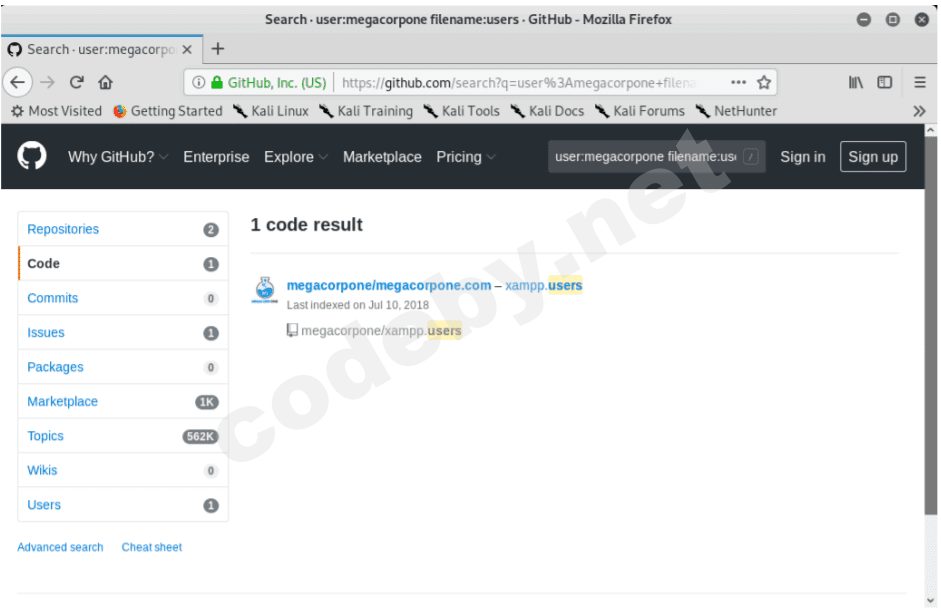Click the 1K count badge for Marketplace
The image size is (941, 611).
pyautogui.click(x=206, y=402)
